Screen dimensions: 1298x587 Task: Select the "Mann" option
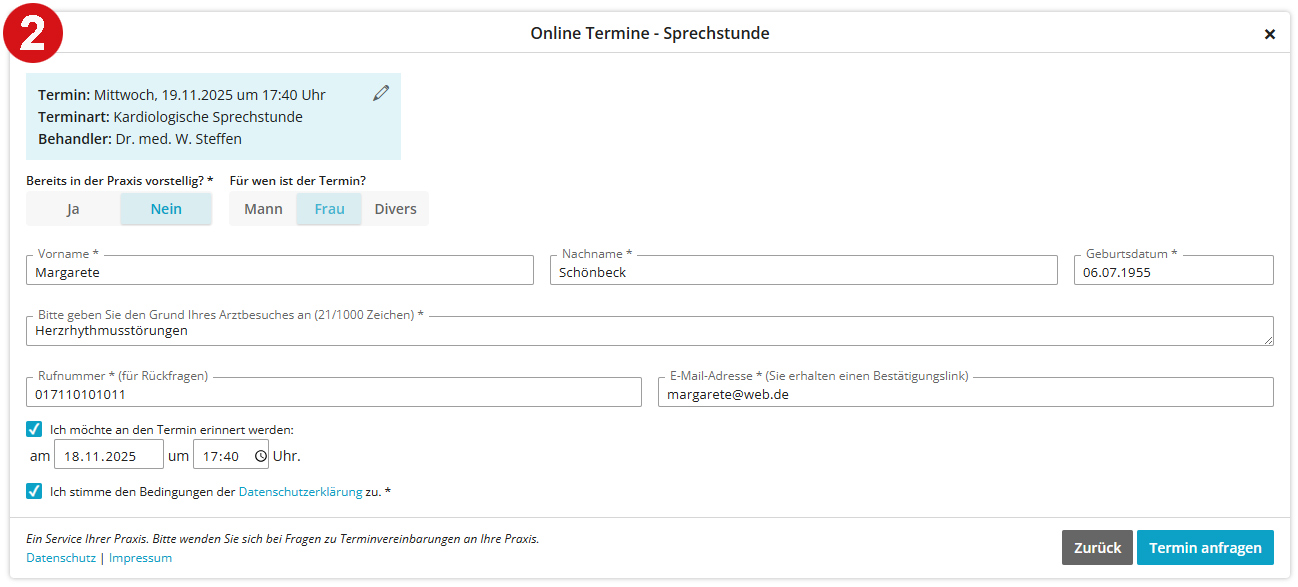pos(262,209)
